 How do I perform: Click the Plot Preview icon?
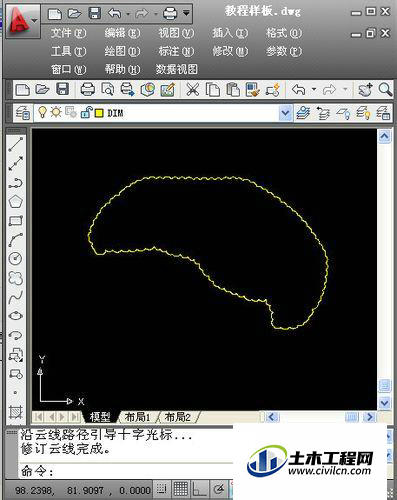107,90
